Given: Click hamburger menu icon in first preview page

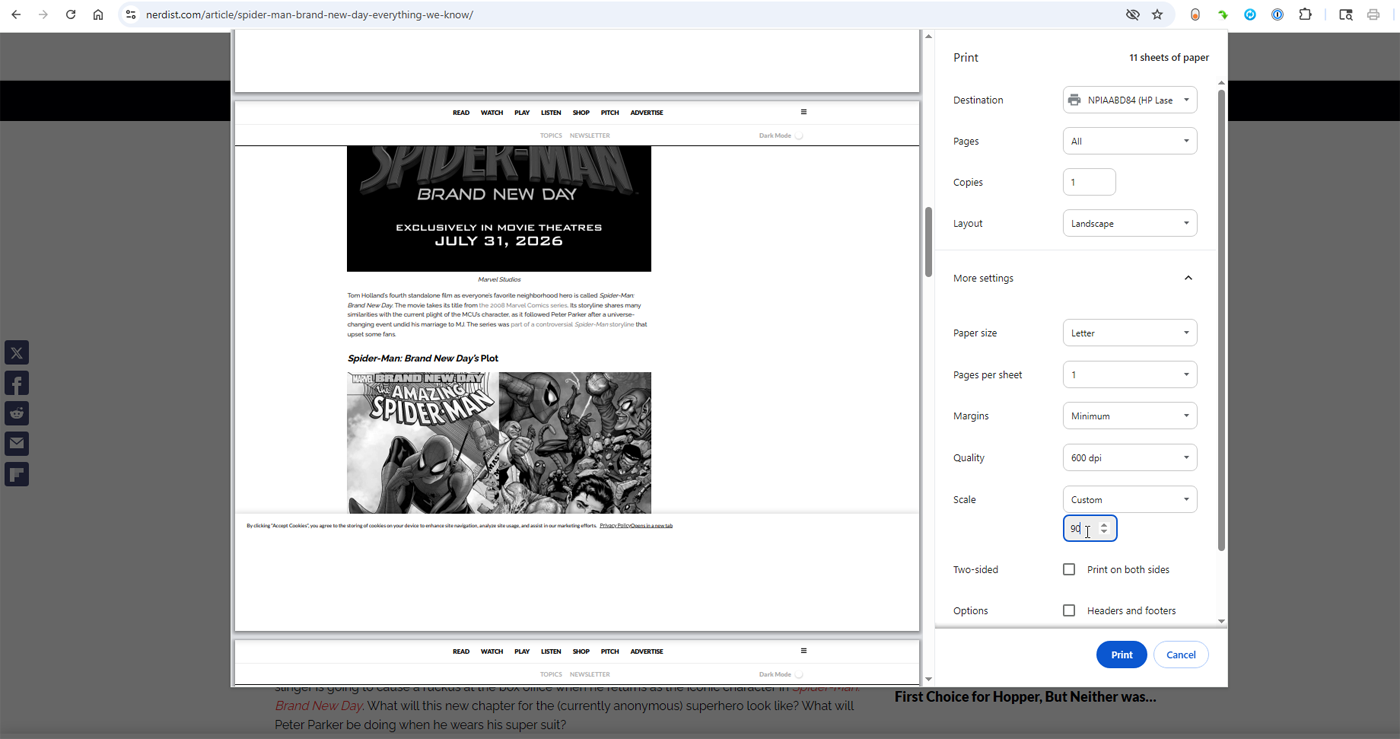Looking at the screenshot, I should [x=803, y=112].
